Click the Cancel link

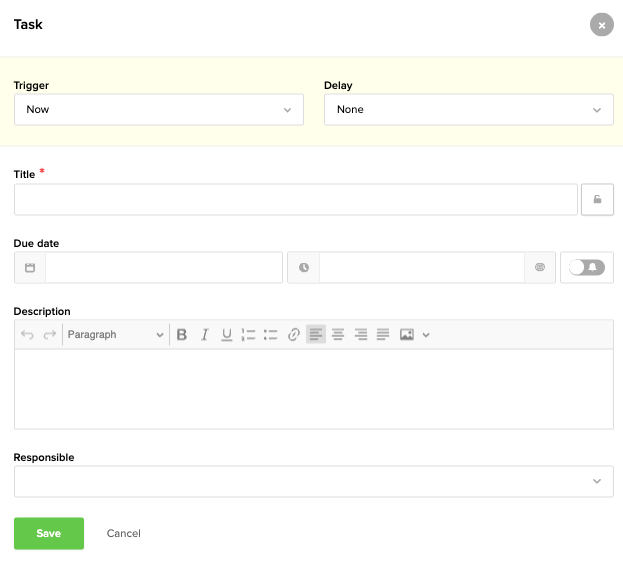pos(123,534)
